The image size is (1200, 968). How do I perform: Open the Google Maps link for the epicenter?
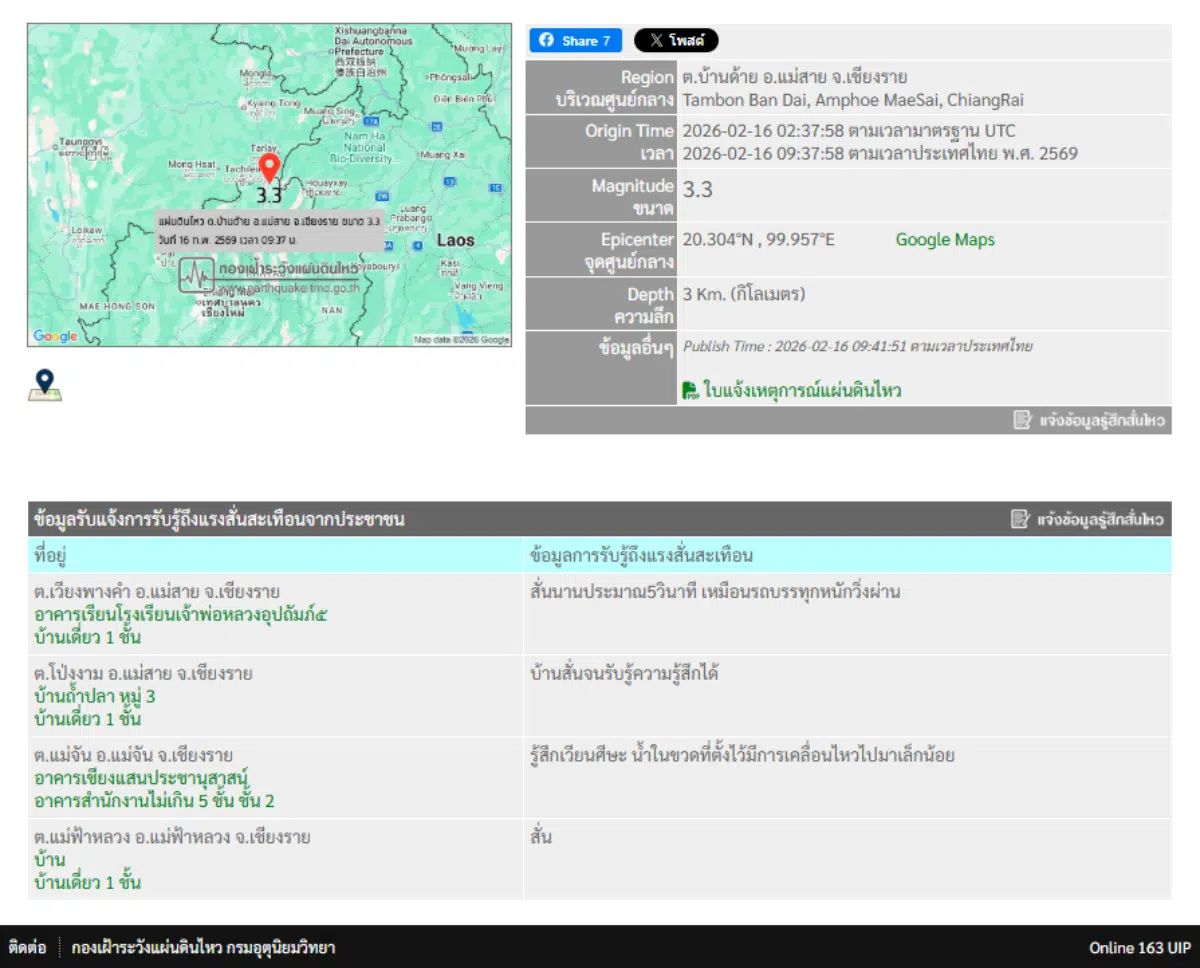[x=944, y=240]
